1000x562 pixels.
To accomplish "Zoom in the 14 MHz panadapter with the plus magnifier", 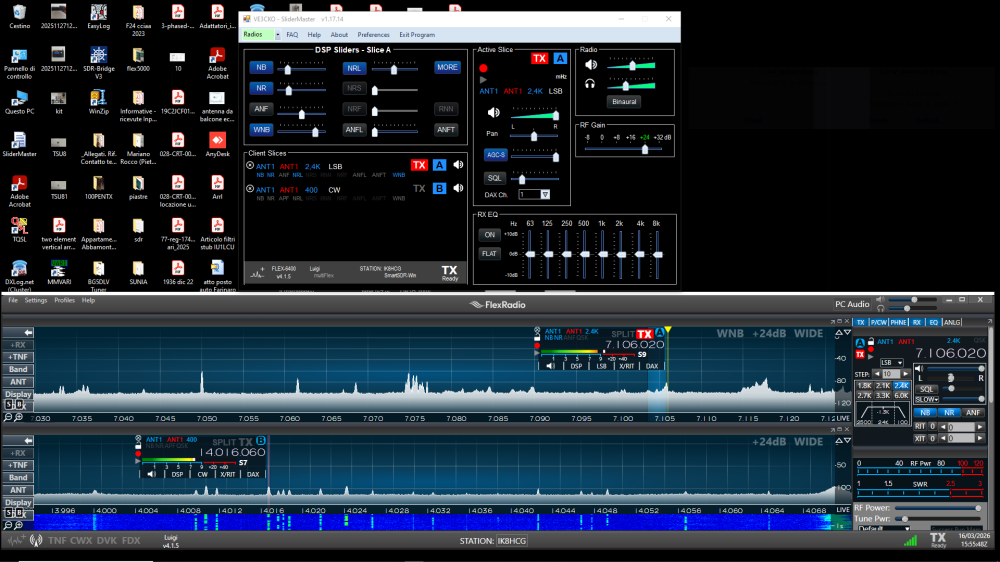I will 18,526.
